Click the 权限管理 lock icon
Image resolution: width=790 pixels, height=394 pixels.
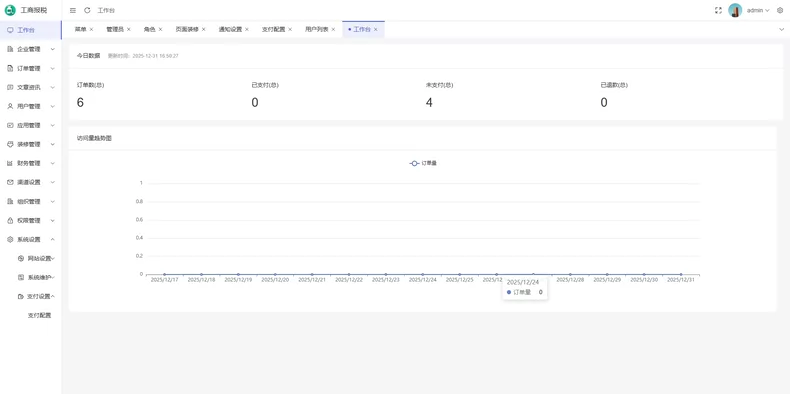coord(10,221)
